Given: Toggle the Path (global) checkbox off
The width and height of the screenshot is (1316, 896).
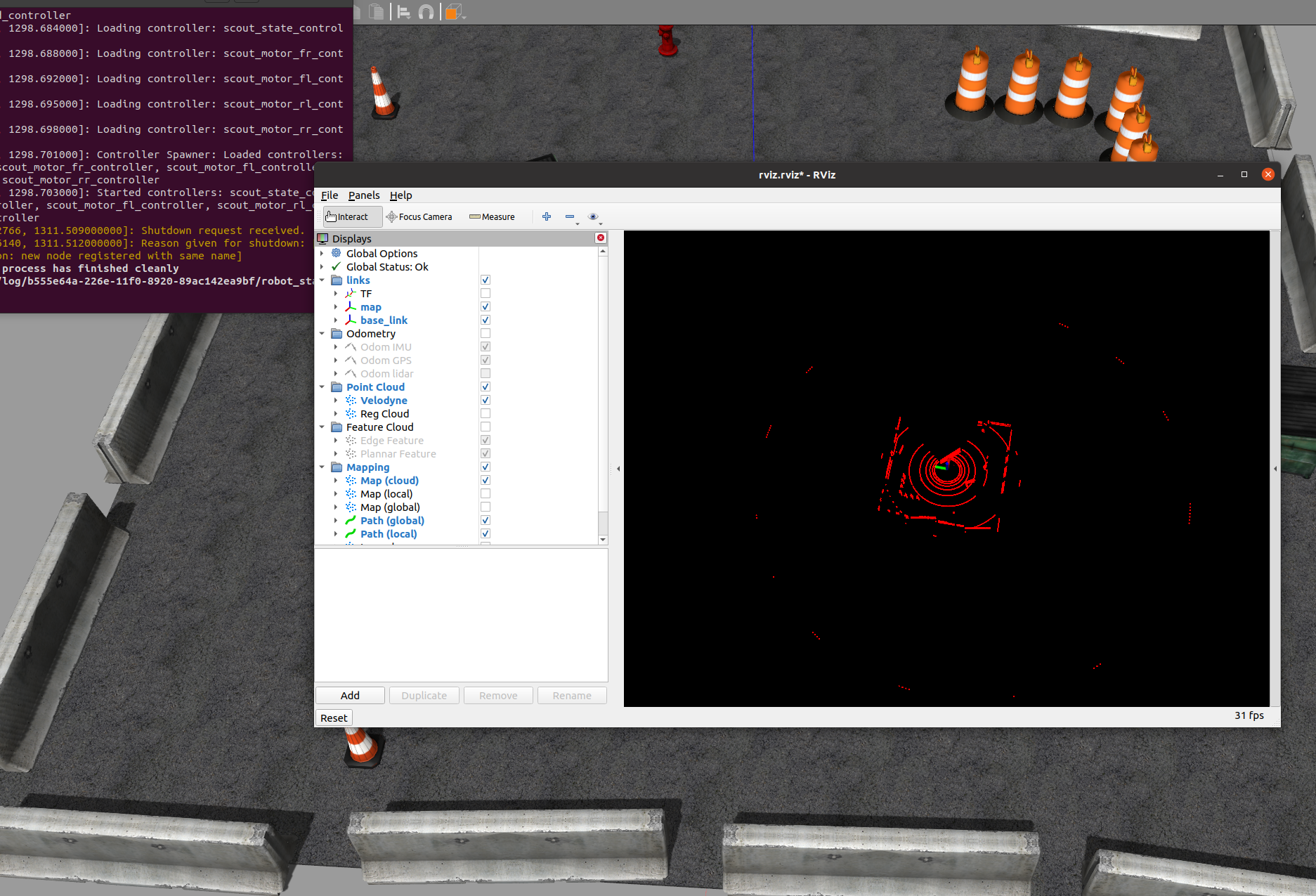Looking at the screenshot, I should [486, 520].
